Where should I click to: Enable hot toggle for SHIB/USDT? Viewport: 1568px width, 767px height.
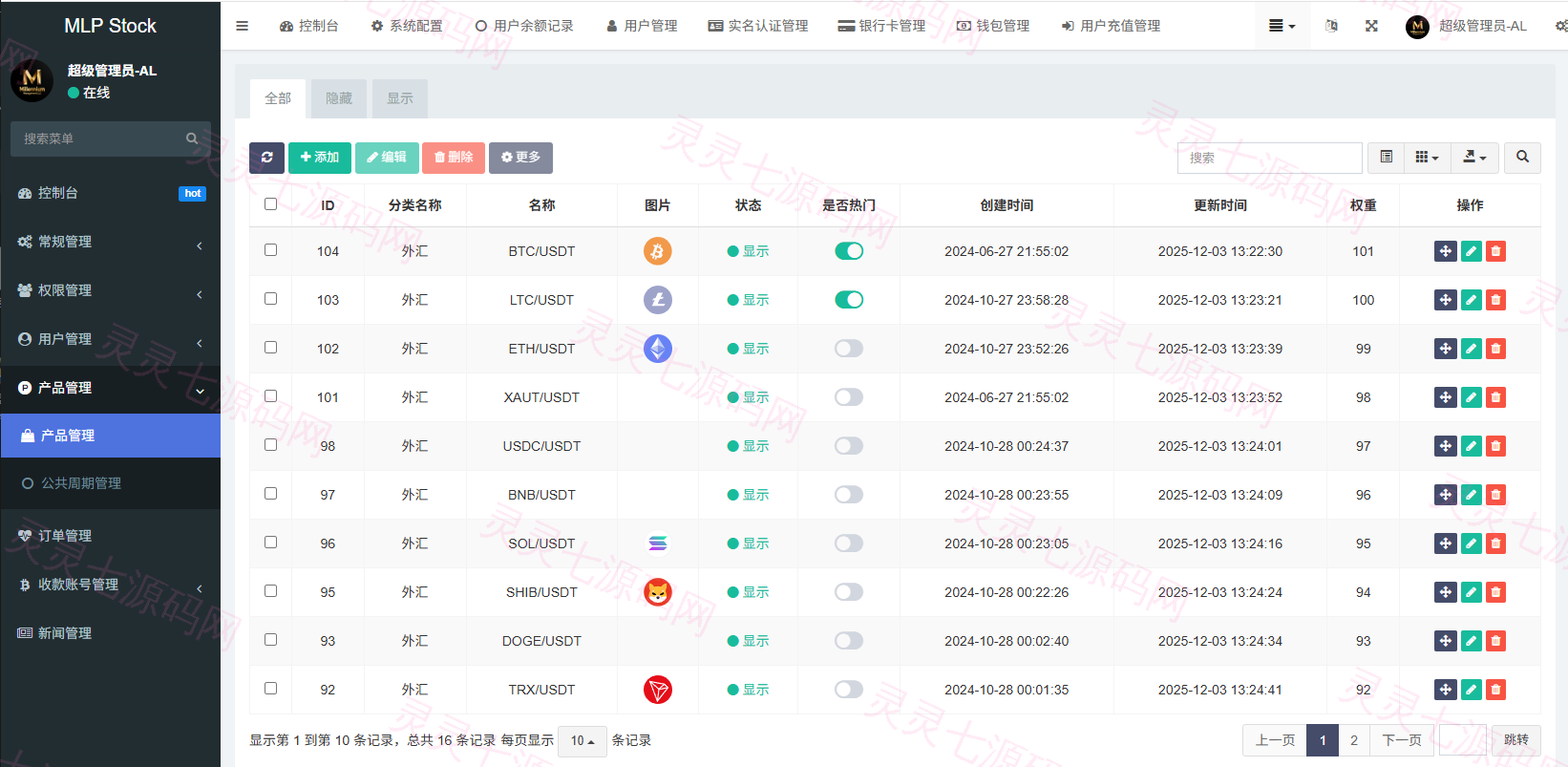click(849, 592)
